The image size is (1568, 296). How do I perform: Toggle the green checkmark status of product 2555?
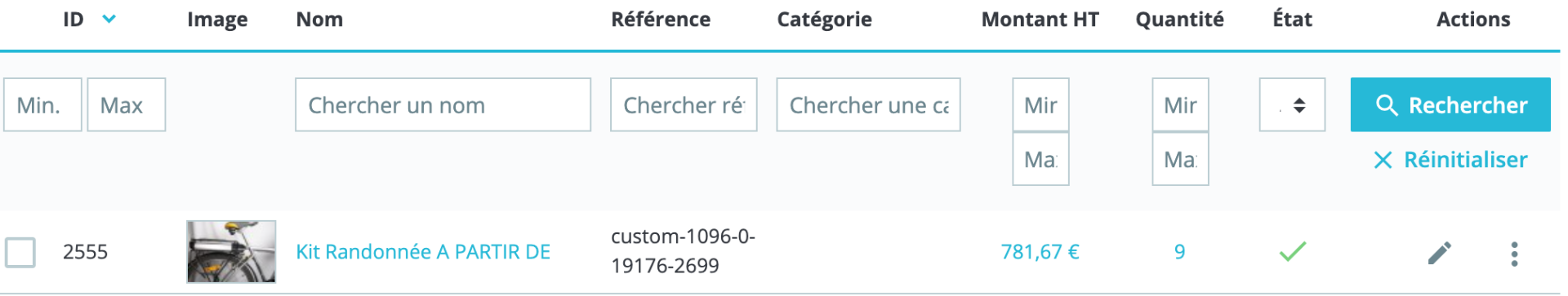coord(1293,252)
